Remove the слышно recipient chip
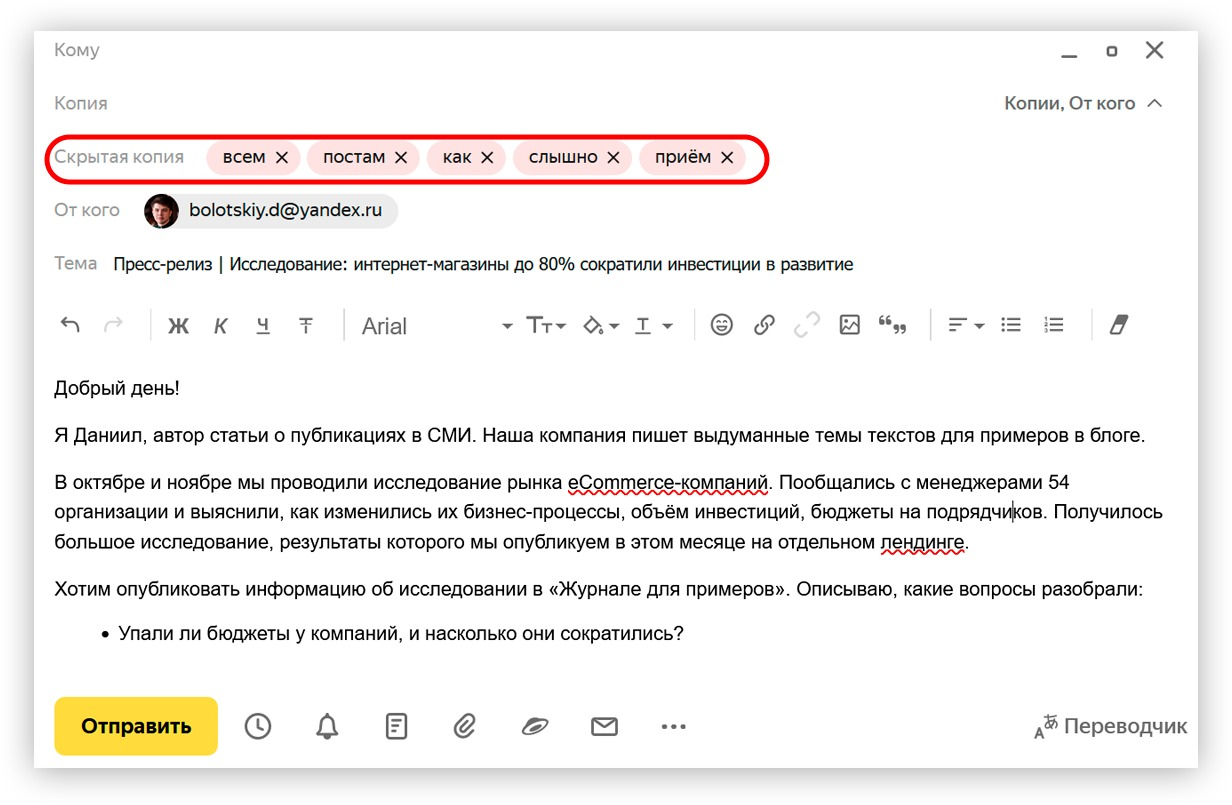1232x805 pixels. tap(613, 157)
